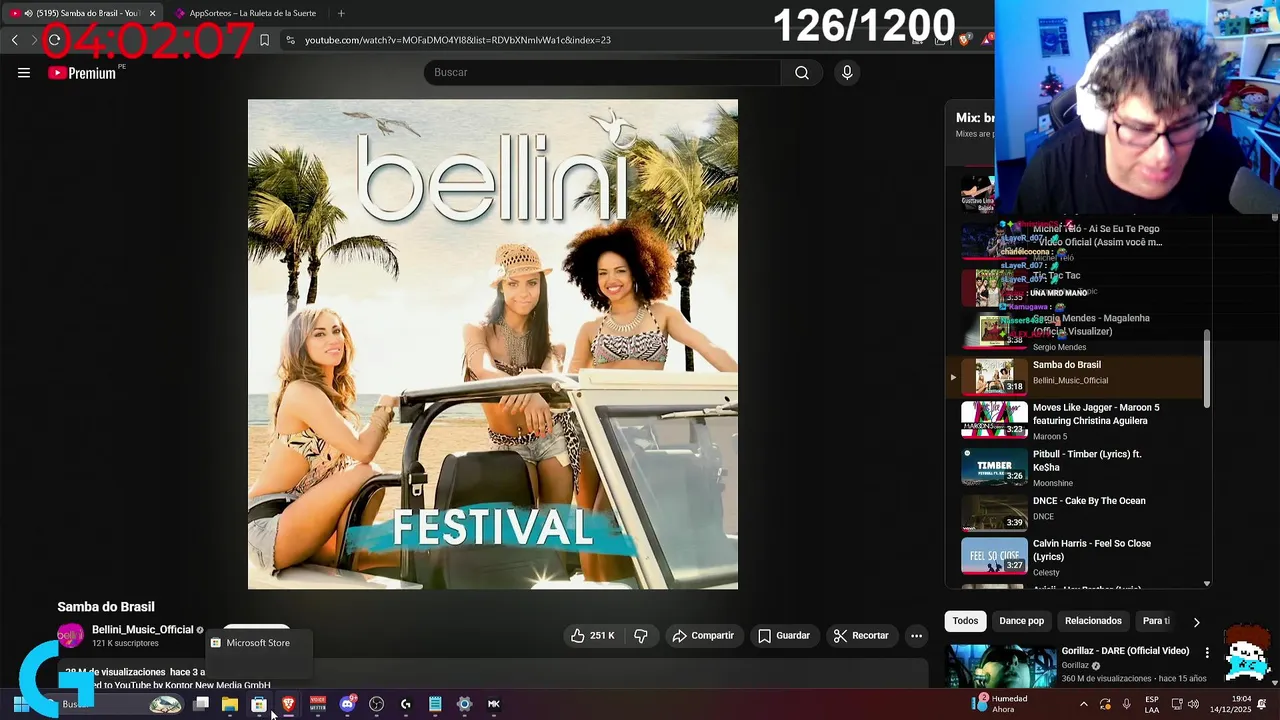This screenshot has width=1280, height=720.
Task: Play Pitbull Timber Lyrics from playlist
Action: click(x=1075, y=468)
